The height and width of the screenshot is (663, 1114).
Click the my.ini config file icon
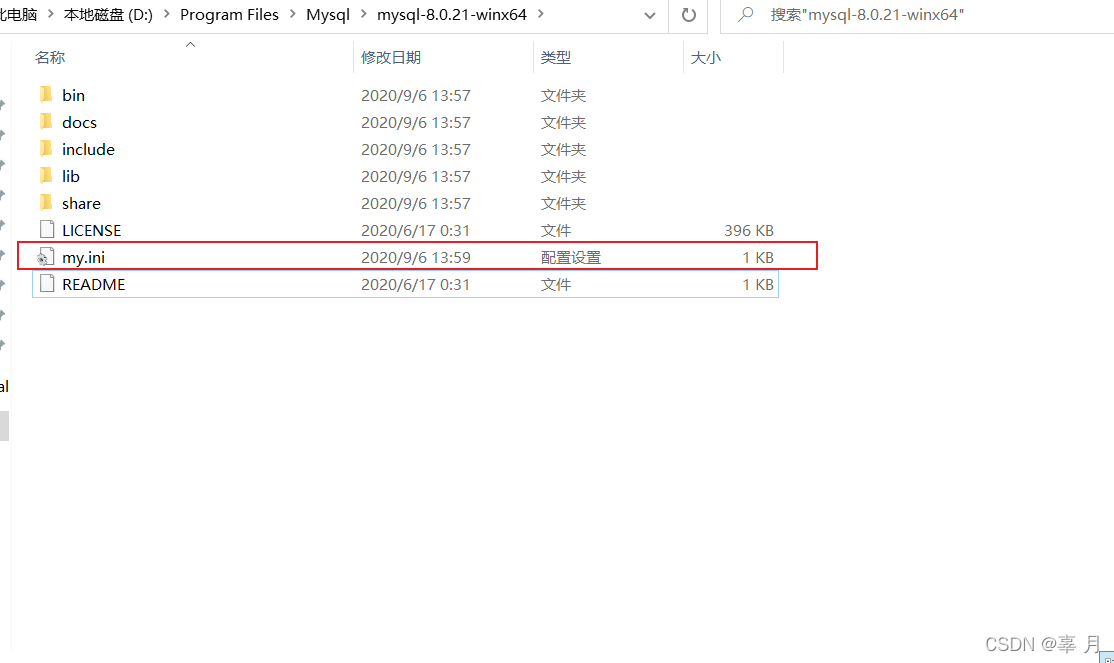pyautogui.click(x=46, y=257)
